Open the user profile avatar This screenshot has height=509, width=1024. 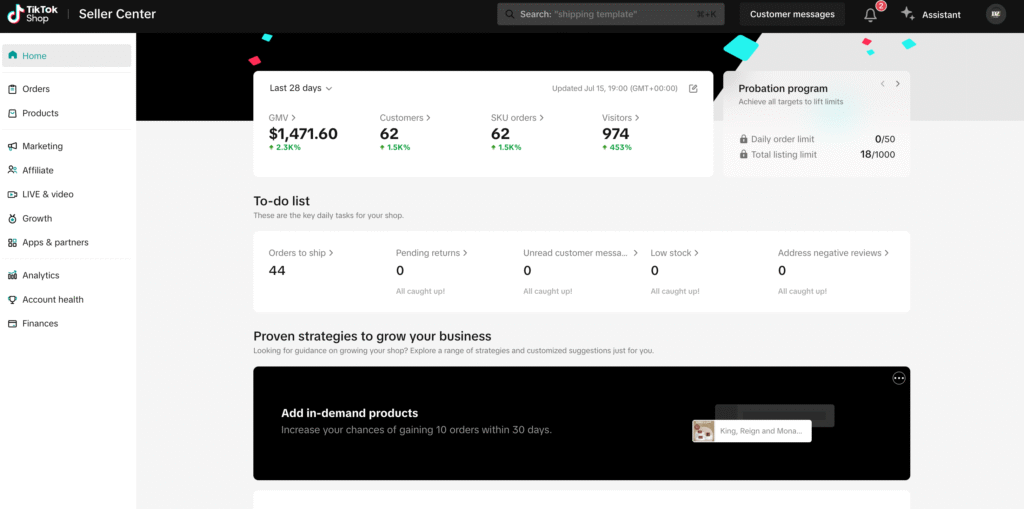(995, 14)
